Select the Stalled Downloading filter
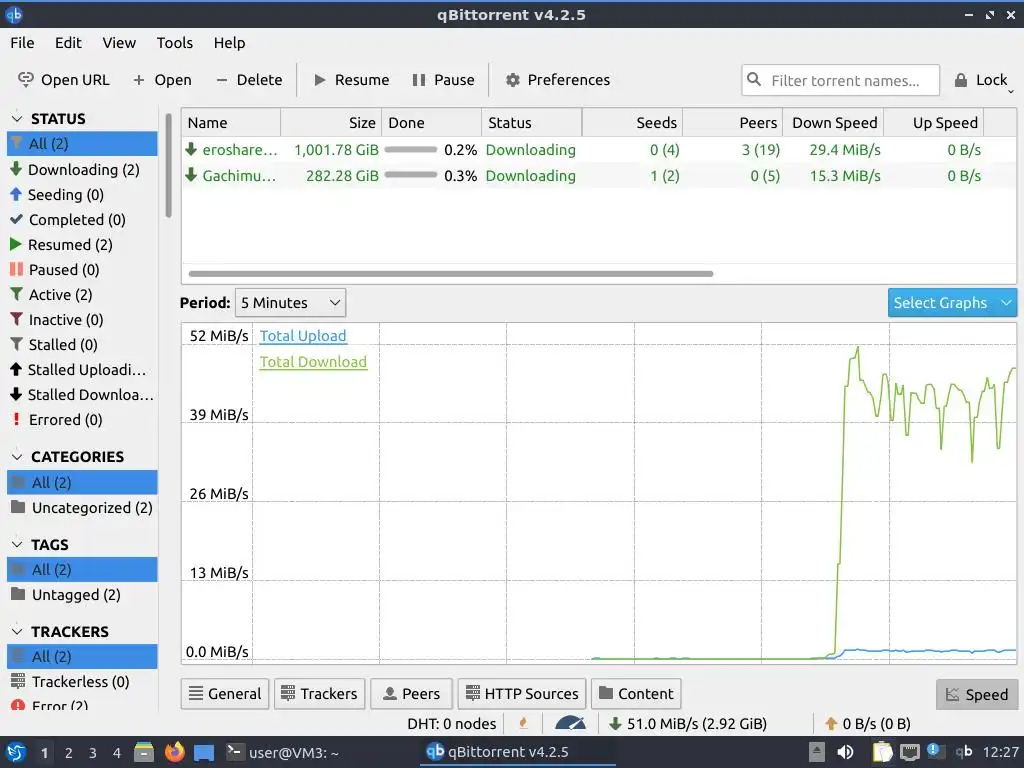The image size is (1024, 768). 82,394
